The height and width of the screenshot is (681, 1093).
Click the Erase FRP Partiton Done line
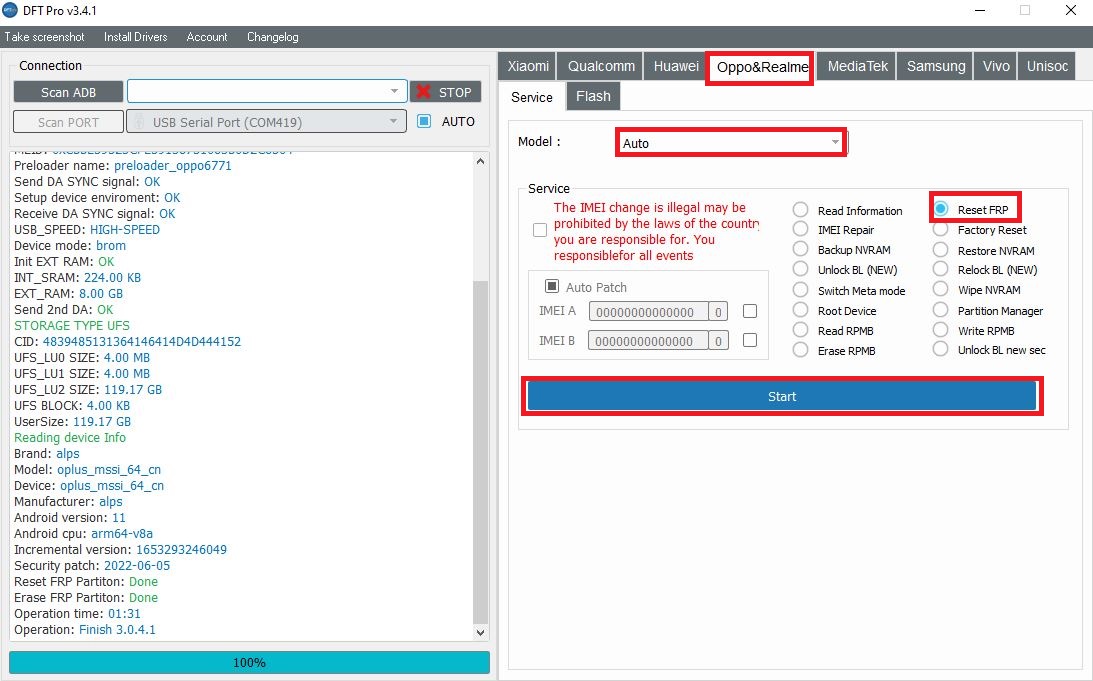pos(86,597)
